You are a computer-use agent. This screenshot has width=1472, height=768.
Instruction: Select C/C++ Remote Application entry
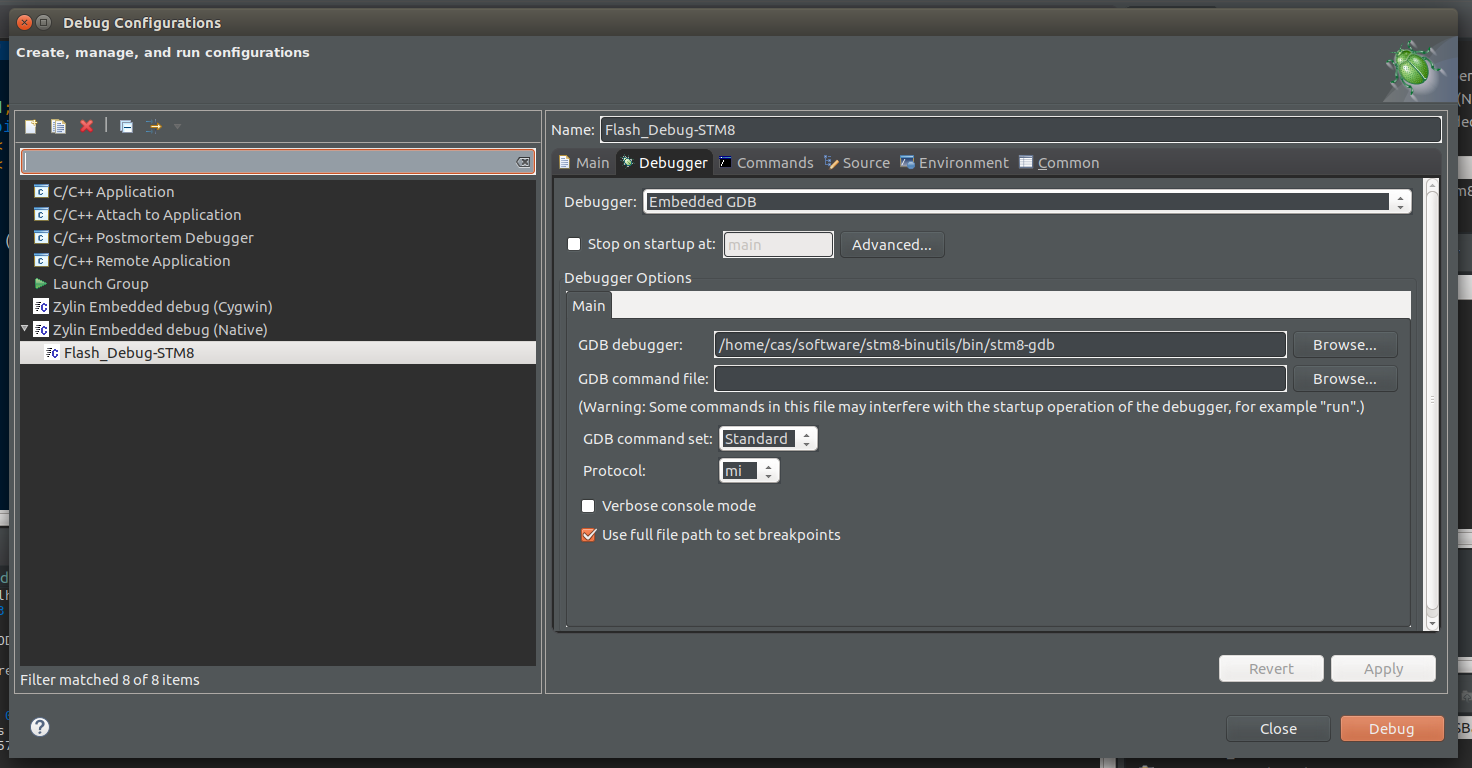click(141, 261)
